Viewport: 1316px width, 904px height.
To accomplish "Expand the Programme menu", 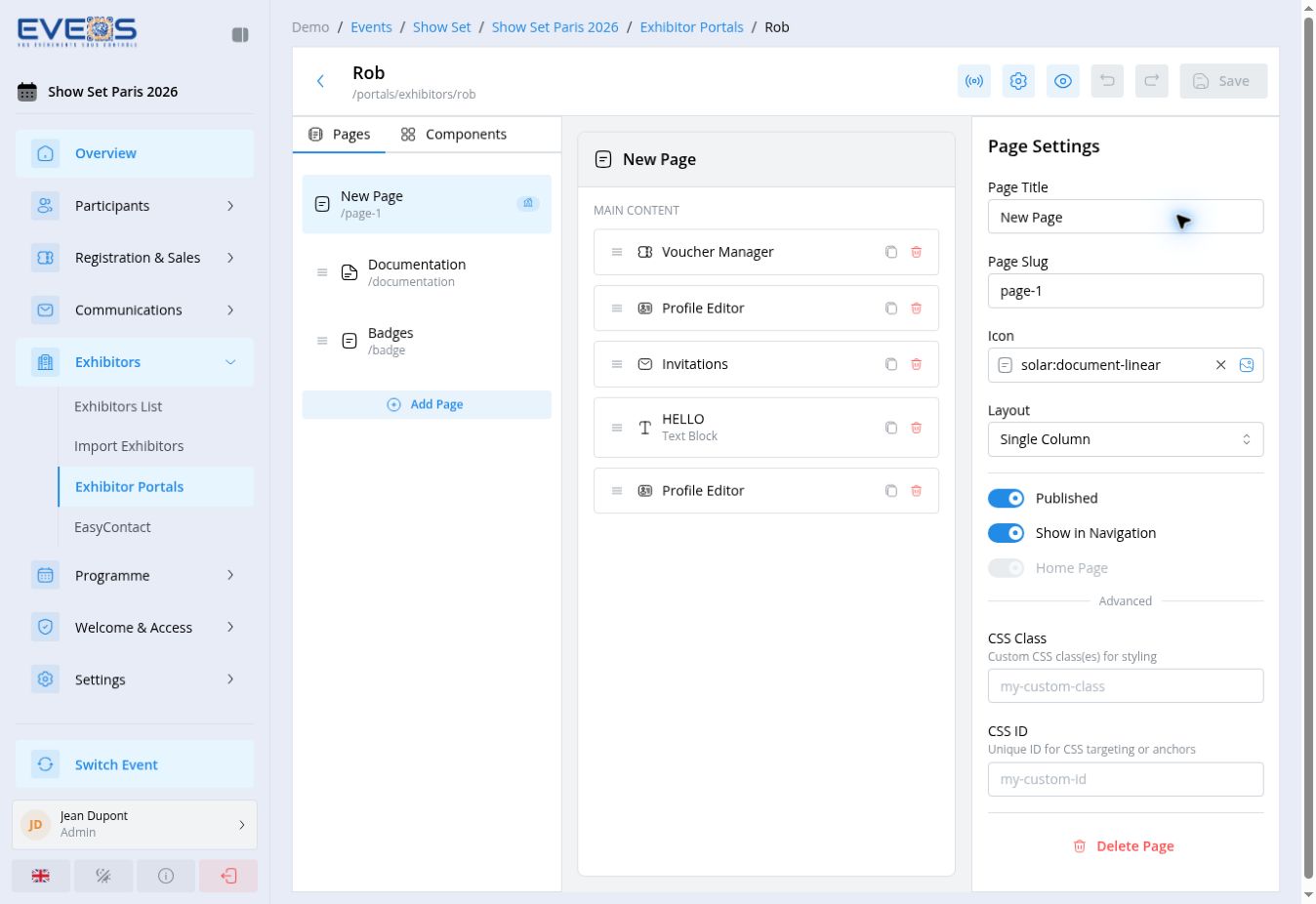I will tap(135, 576).
